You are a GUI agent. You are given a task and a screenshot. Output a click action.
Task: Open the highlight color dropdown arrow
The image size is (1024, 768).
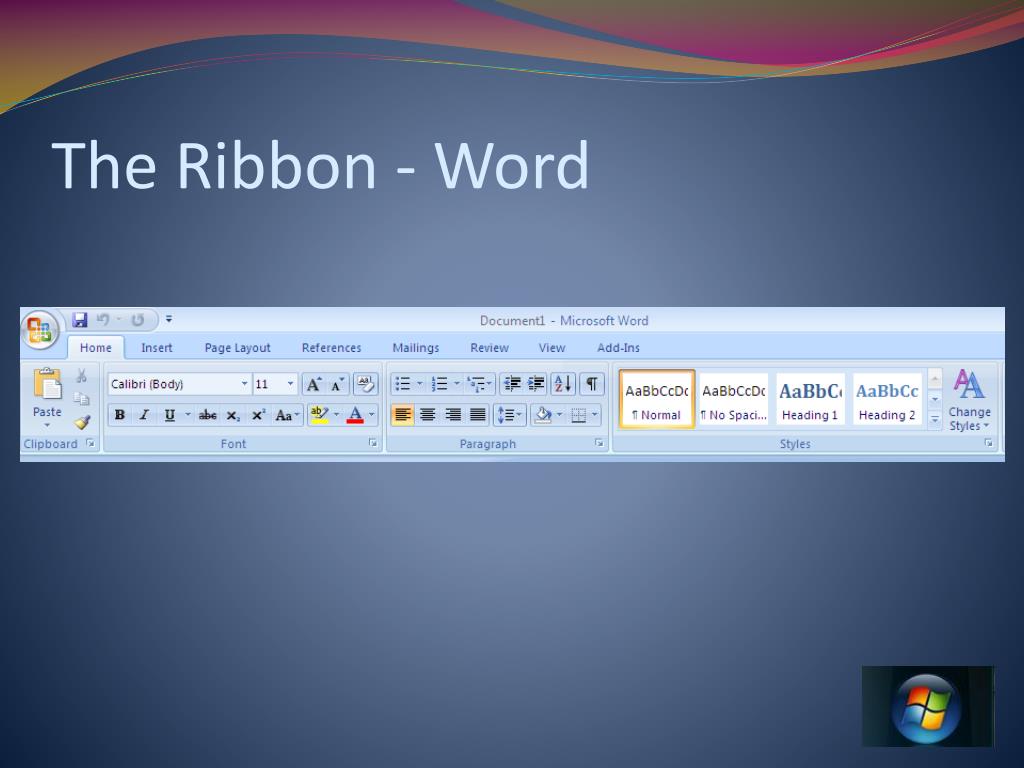tap(336, 415)
